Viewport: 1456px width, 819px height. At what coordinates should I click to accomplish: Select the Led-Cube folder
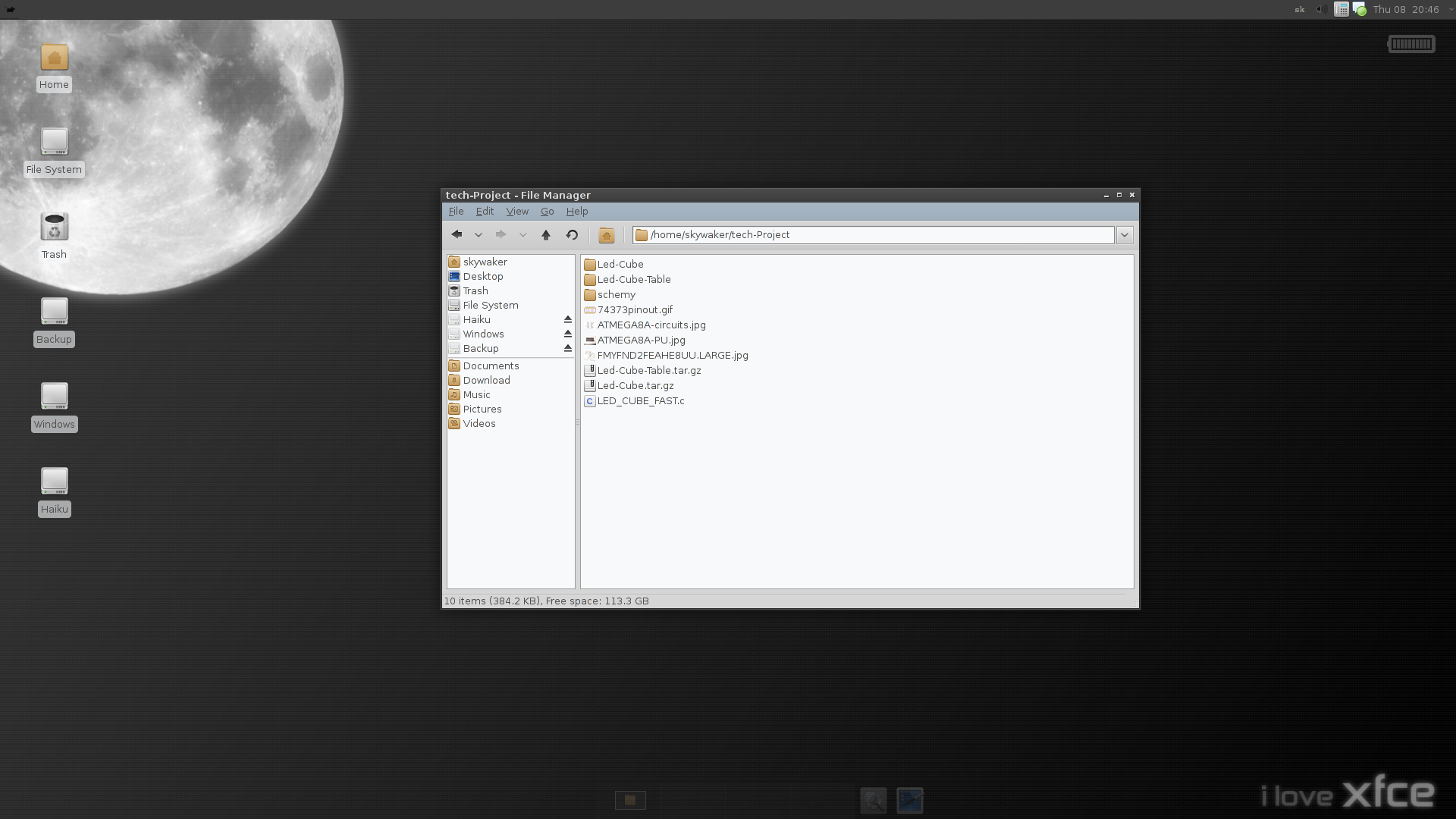613,265
